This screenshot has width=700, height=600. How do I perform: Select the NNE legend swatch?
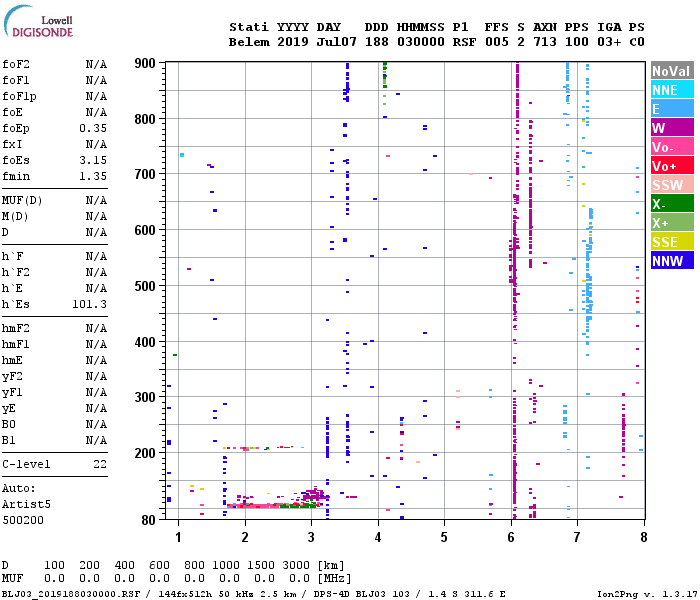tap(672, 90)
